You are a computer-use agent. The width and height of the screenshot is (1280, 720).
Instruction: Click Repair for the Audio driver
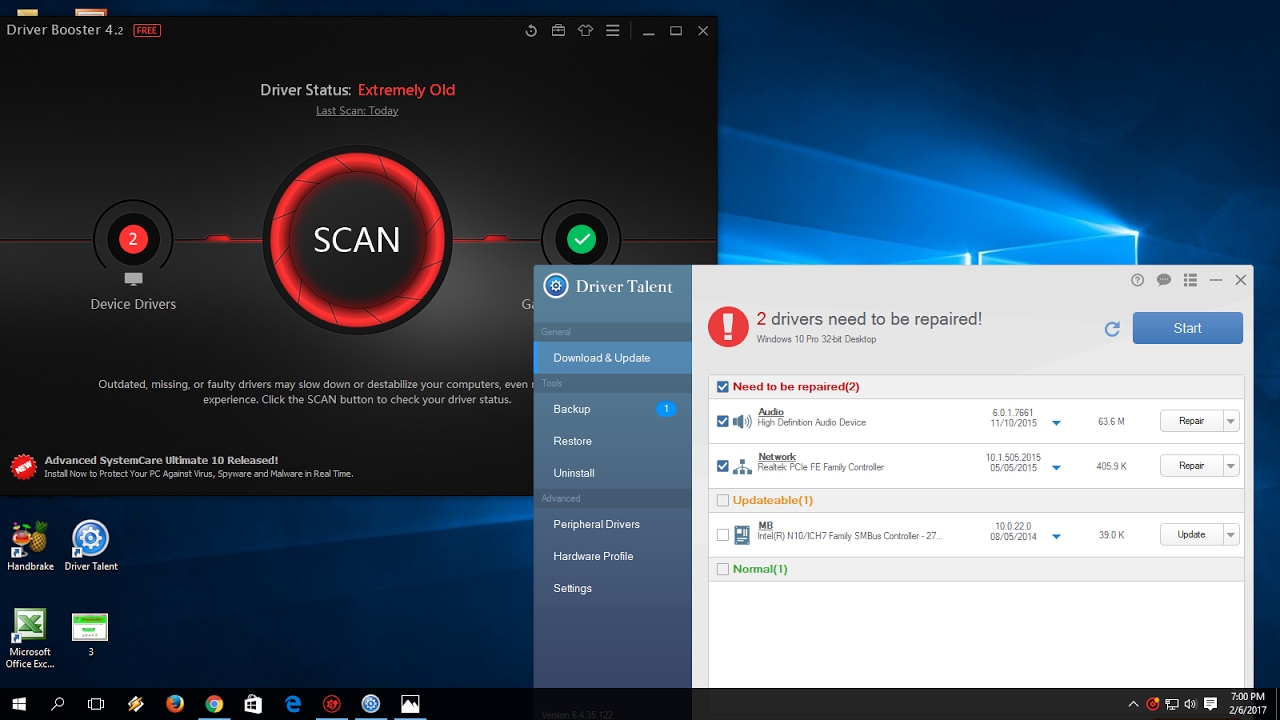[x=1192, y=421]
